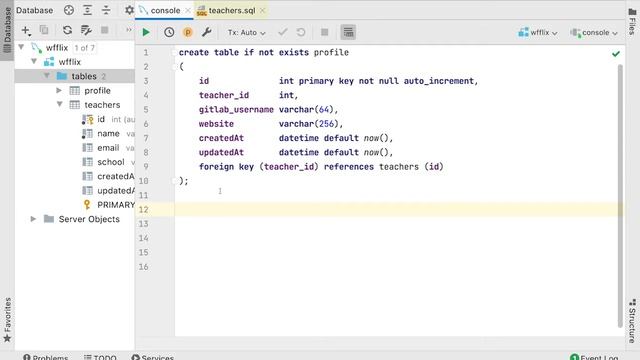
Task: Select the createdAt column in tree
Action: tap(116, 176)
